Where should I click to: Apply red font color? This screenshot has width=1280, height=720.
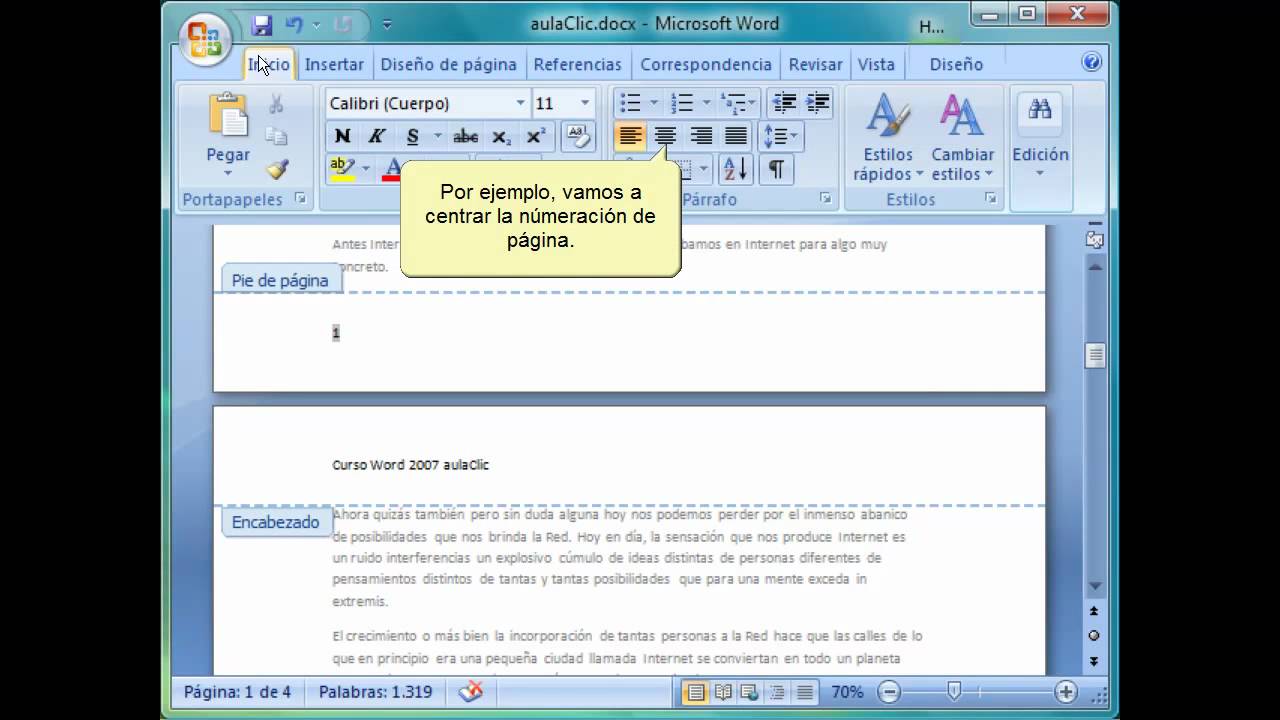[x=392, y=168]
